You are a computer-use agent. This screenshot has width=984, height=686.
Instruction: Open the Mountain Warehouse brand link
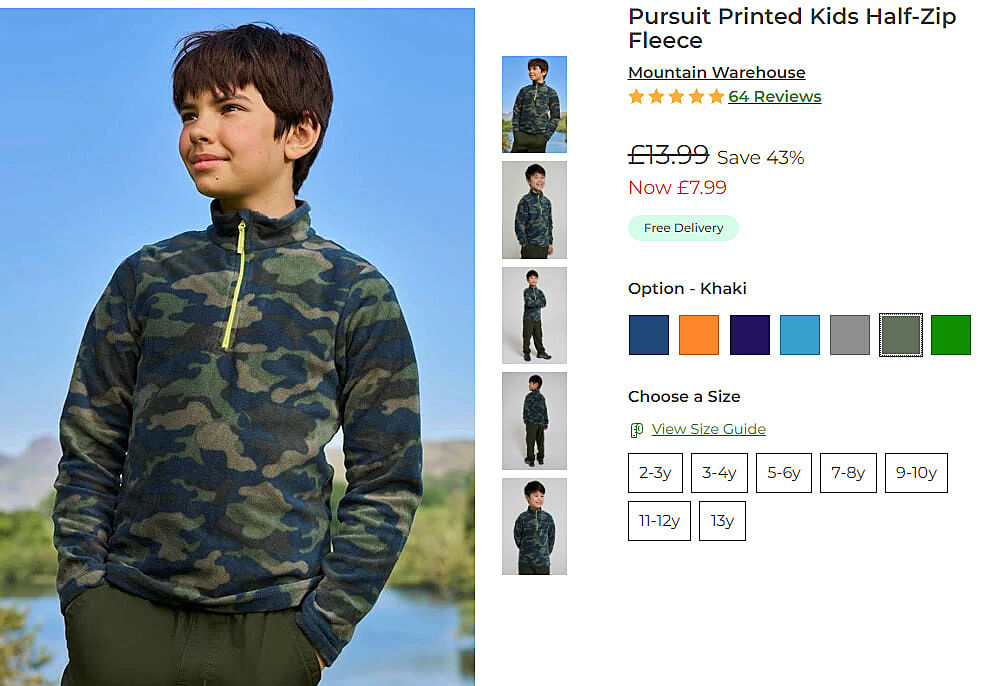(716, 72)
